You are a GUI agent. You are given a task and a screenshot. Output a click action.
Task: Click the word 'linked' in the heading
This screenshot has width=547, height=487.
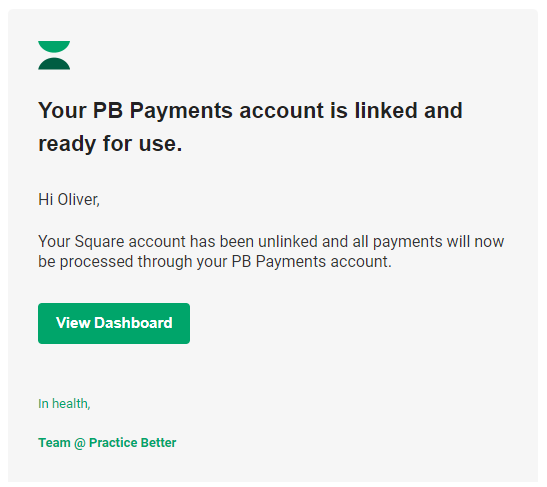(386, 110)
